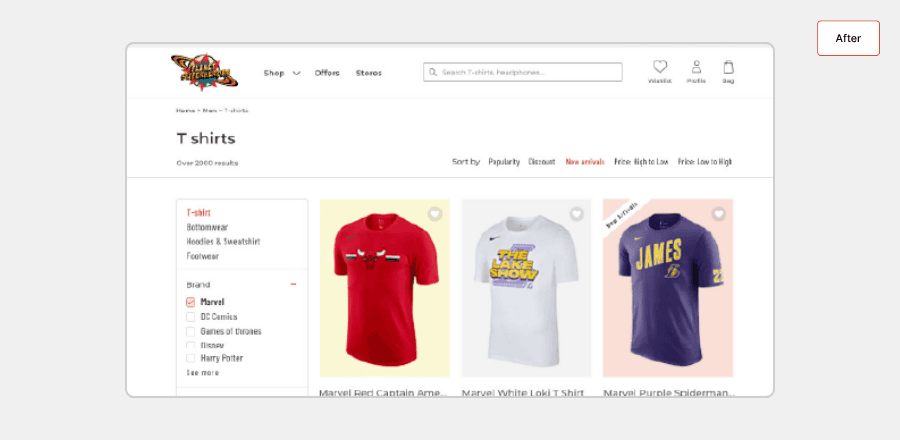Expand the Shop dropdown menu
Image resolution: width=900 pixels, height=440 pixels.
282,73
